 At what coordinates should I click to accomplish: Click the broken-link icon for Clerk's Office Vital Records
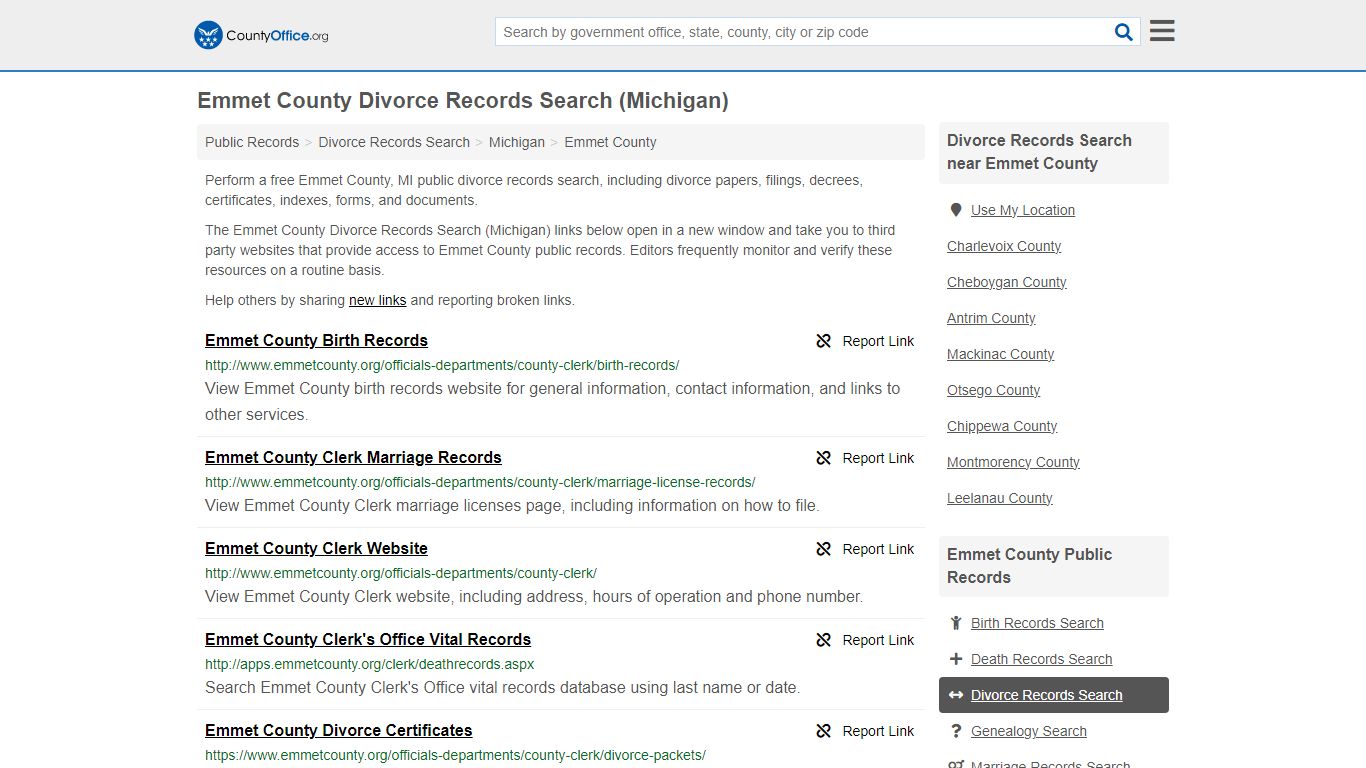824,640
